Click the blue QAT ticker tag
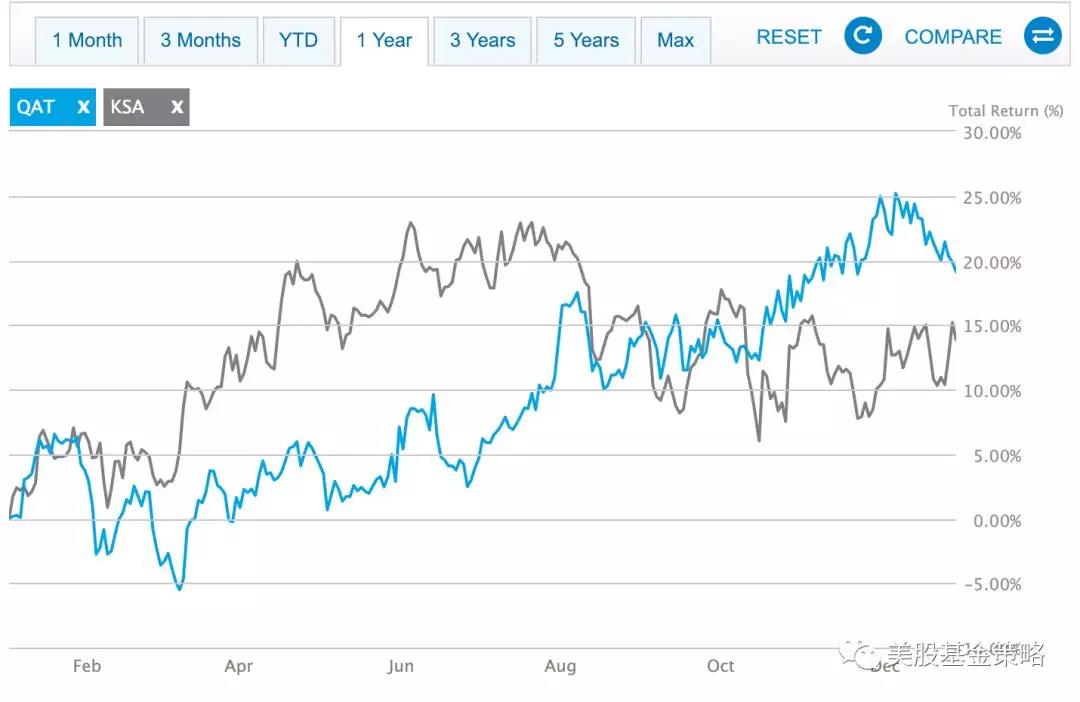The width and height of the screenshot is (1080, 702). (37, 107)
